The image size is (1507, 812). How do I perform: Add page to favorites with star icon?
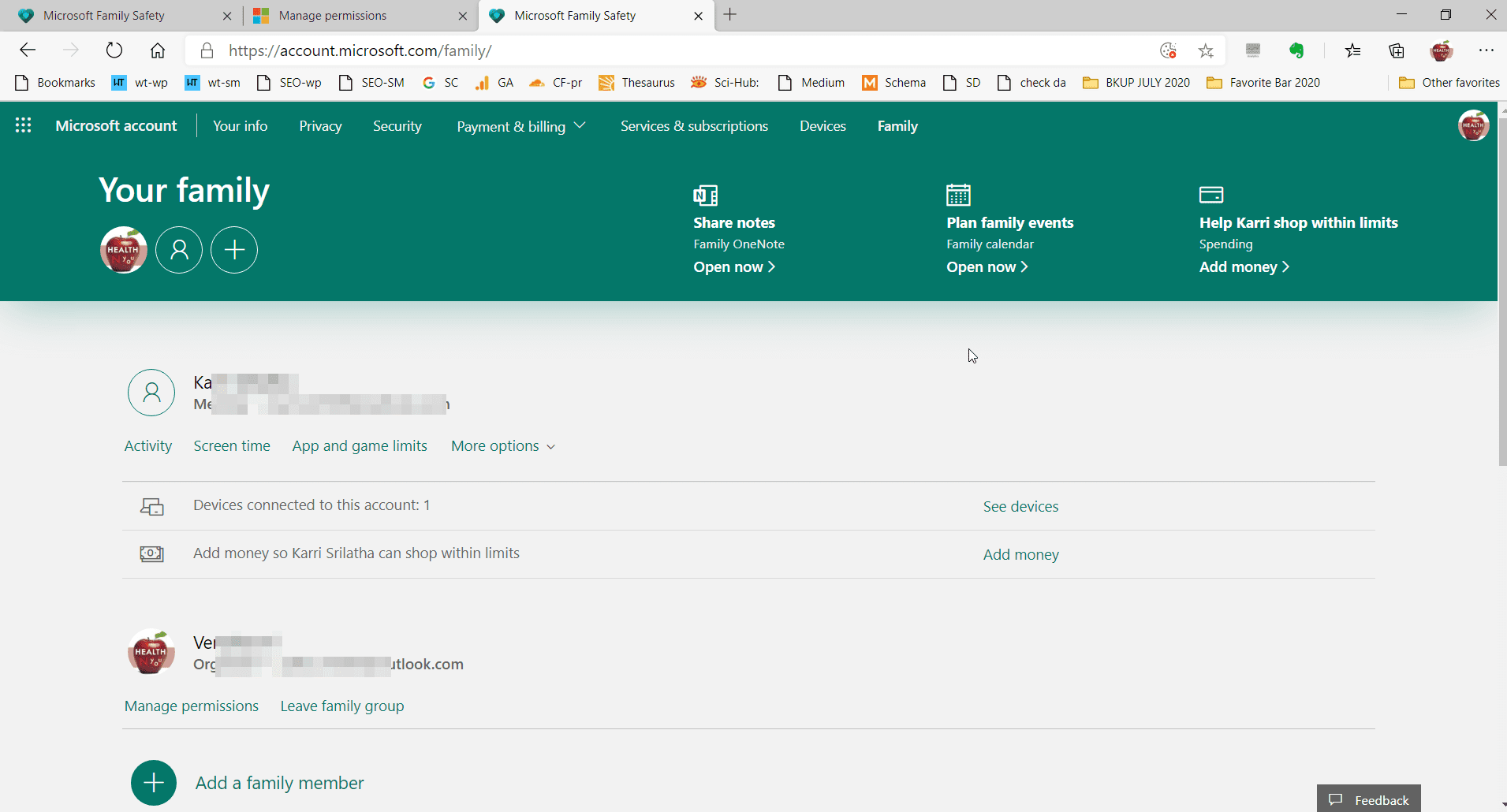[1206, 50]
